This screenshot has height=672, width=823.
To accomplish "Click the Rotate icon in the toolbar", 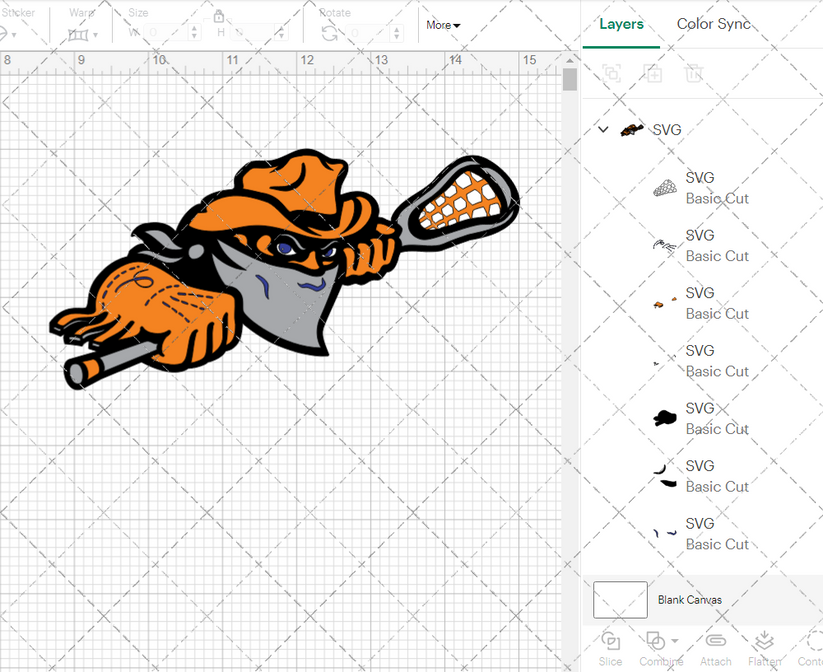I will click(x=329, y=33).
